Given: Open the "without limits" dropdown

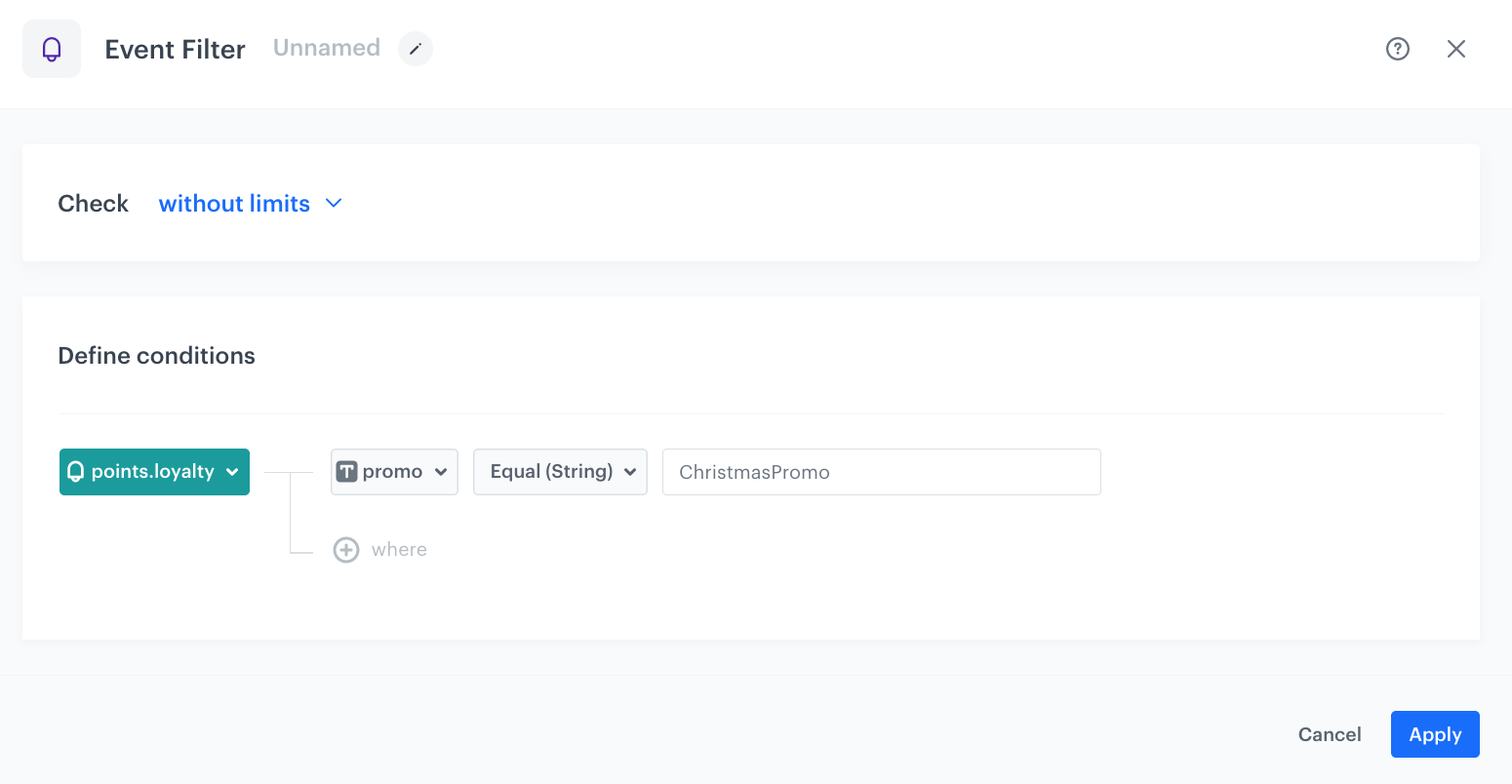Looking at the screenshot, I should click(x=234, y=203).
